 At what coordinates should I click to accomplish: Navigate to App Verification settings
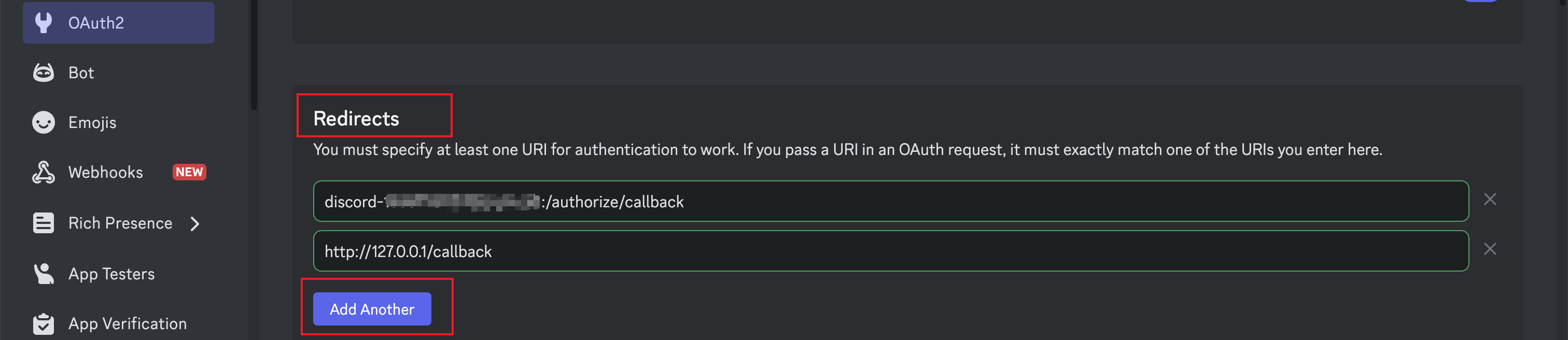[127, 323]
